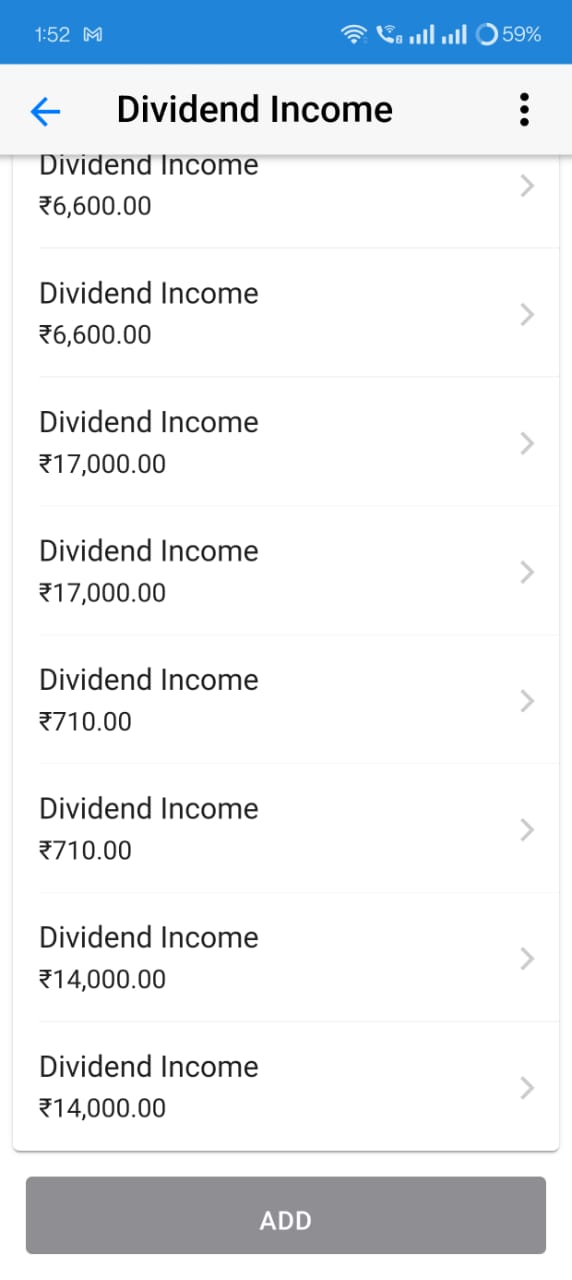Tap the Gmail notification icon in status bar
The height and width of the screenshot is (1280, 572).
93,35
